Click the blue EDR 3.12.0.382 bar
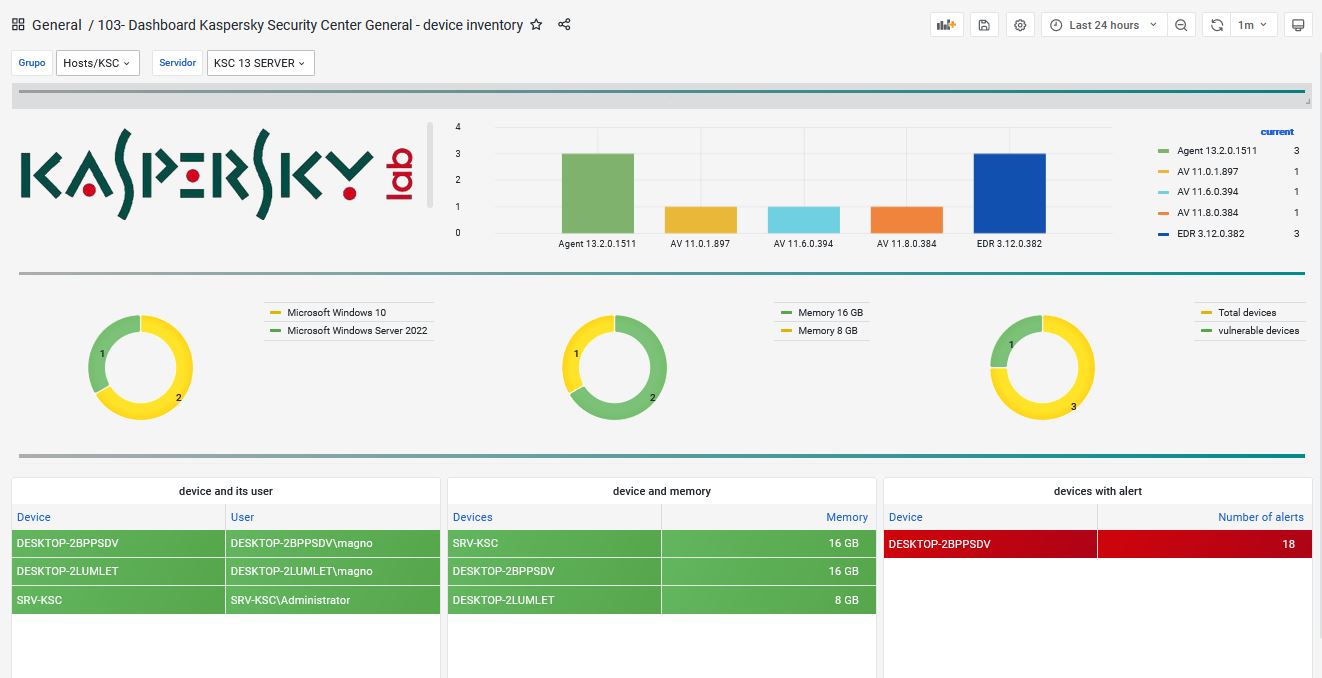The image size is (1322, 678). coord(1009,193)
